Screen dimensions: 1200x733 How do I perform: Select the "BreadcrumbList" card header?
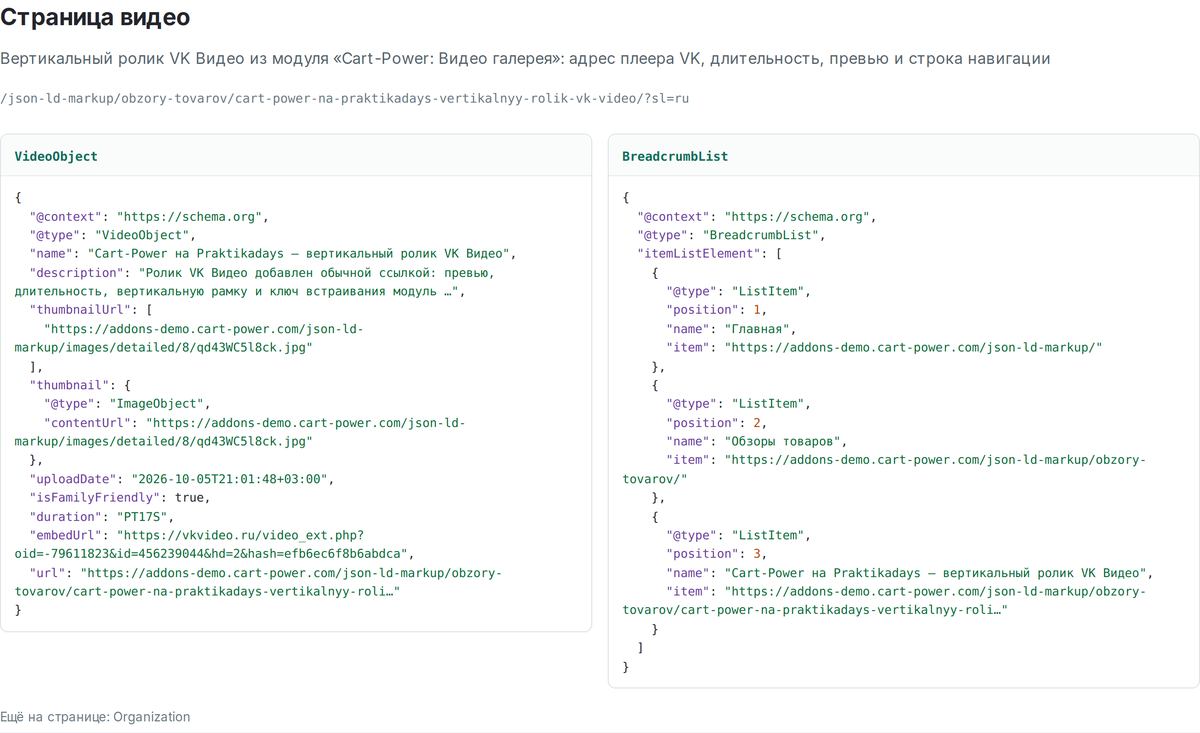click(904, 156)
